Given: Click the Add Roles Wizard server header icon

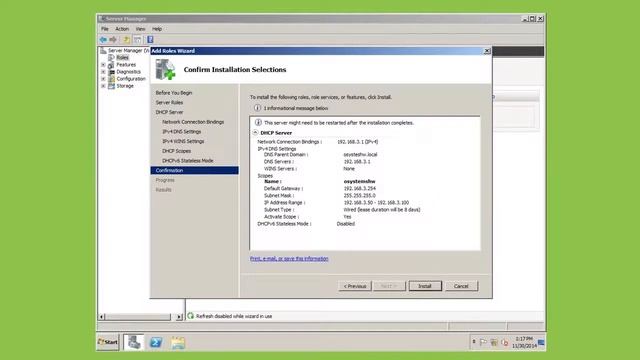Looking at the screenshot, I should [x=165, y=69].
